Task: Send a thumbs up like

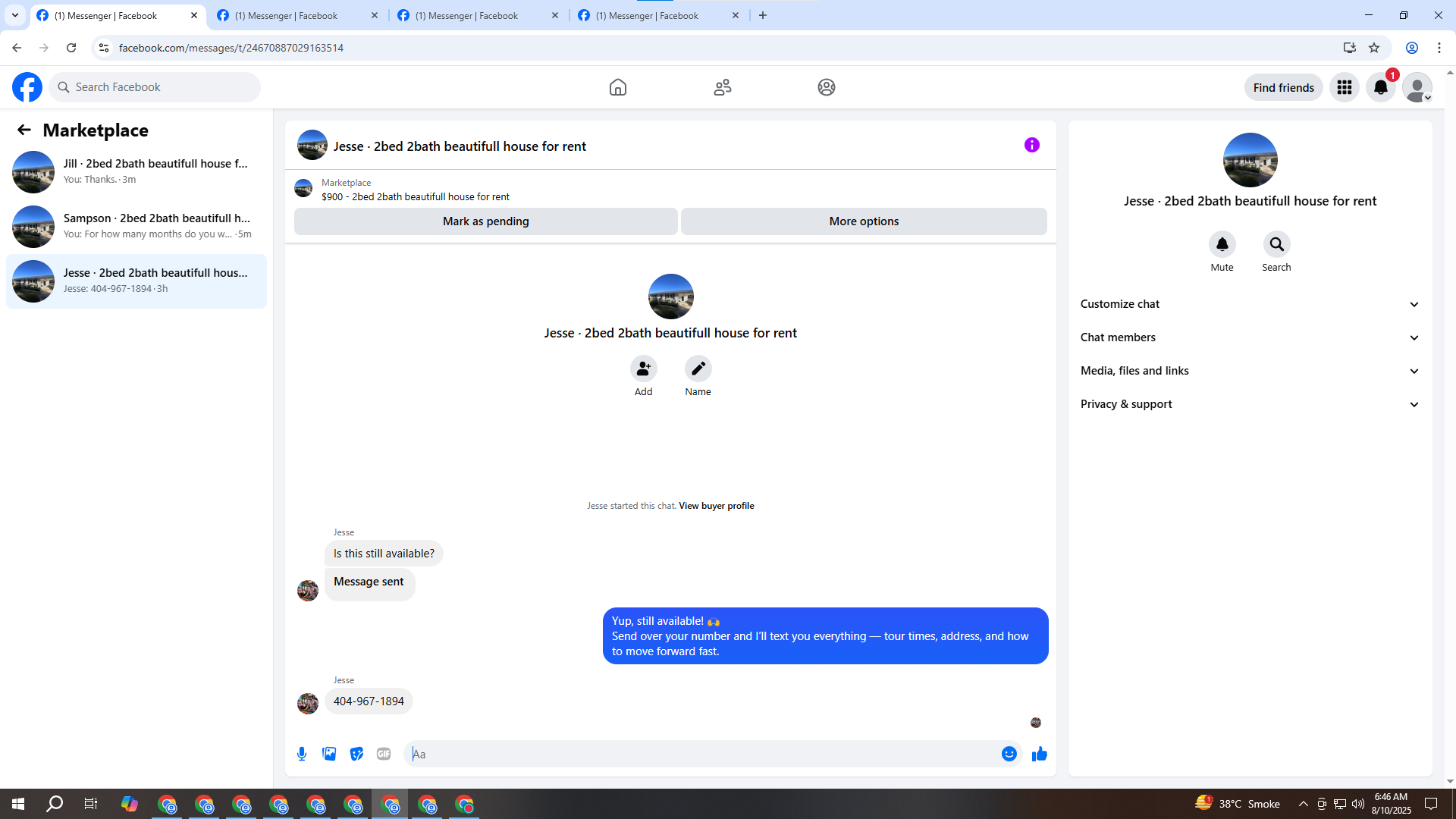Action: point(1039,754)
